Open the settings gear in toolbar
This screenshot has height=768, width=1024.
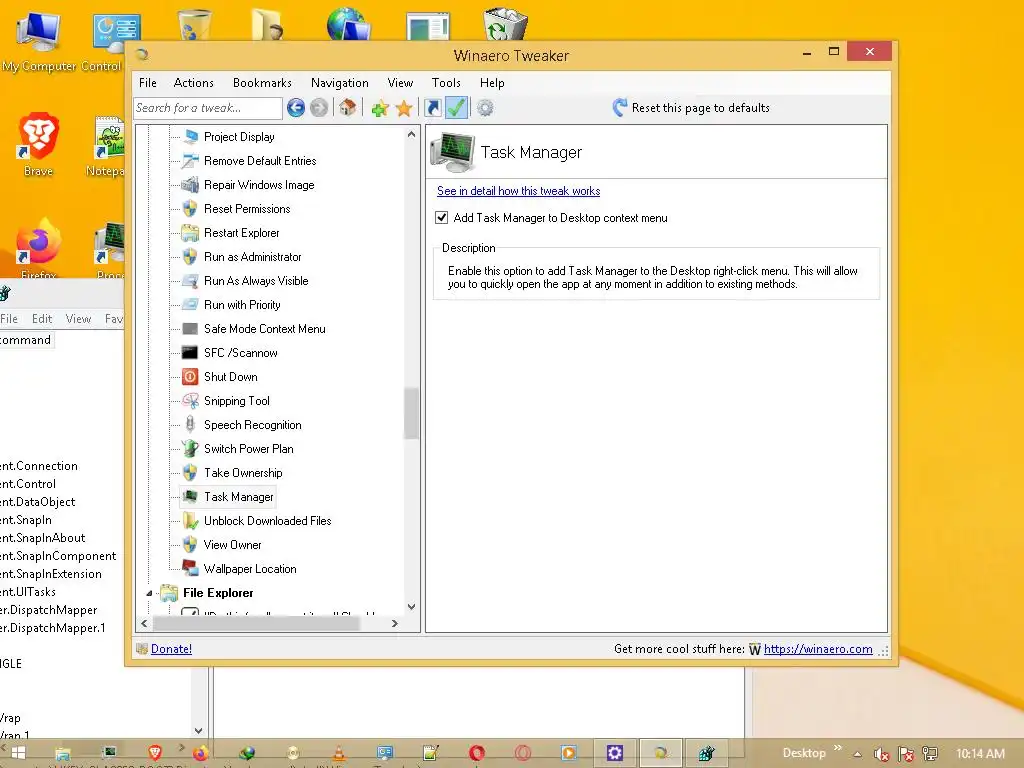tap(485, 108)
